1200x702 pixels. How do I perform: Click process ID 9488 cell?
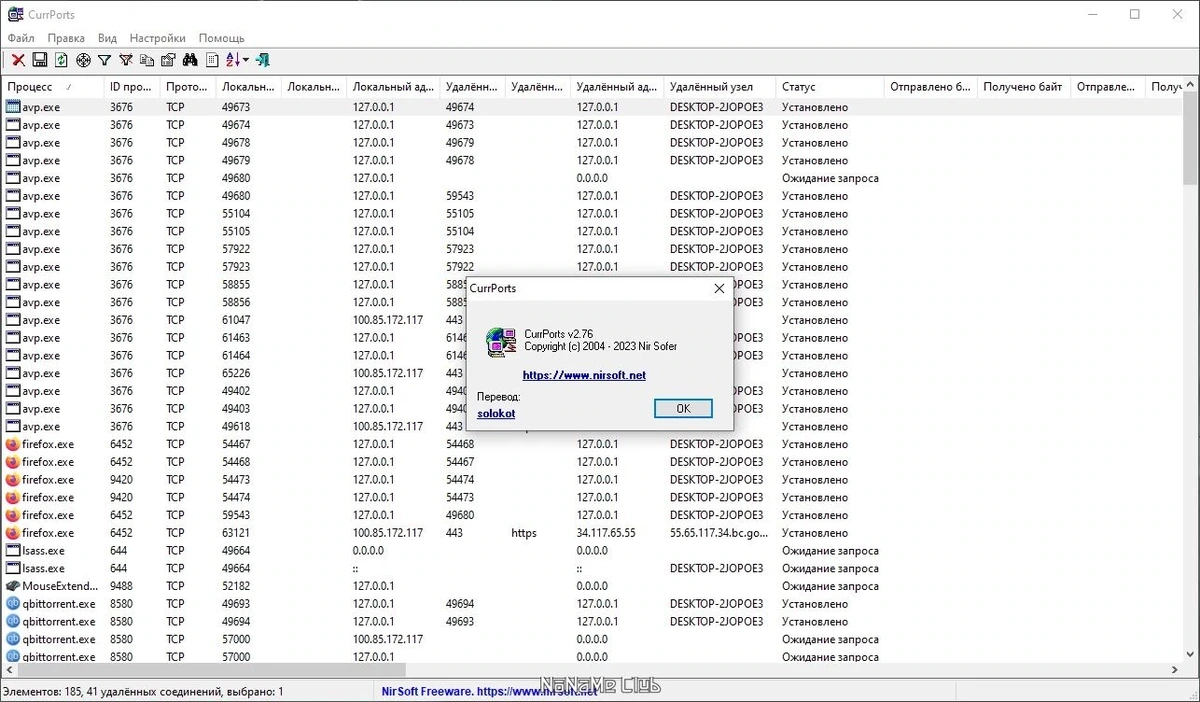tap(121, 586)
